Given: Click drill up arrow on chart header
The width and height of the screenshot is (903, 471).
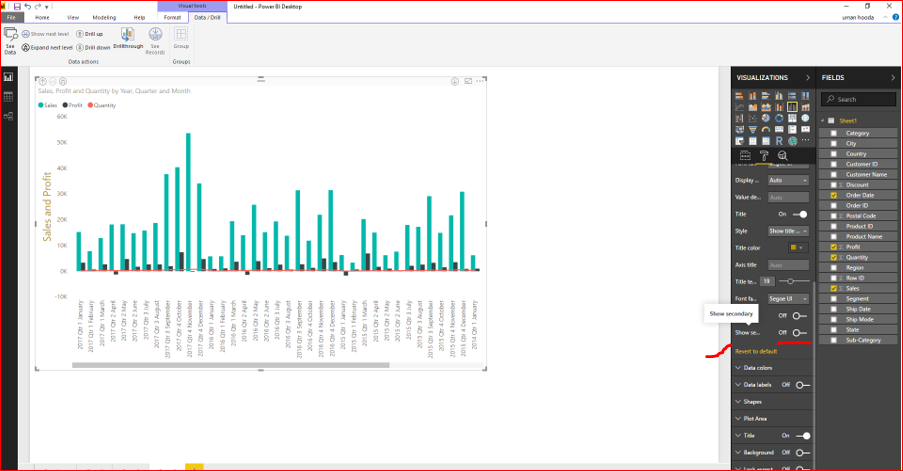Looking at the screenshot, I should (43, 82).
